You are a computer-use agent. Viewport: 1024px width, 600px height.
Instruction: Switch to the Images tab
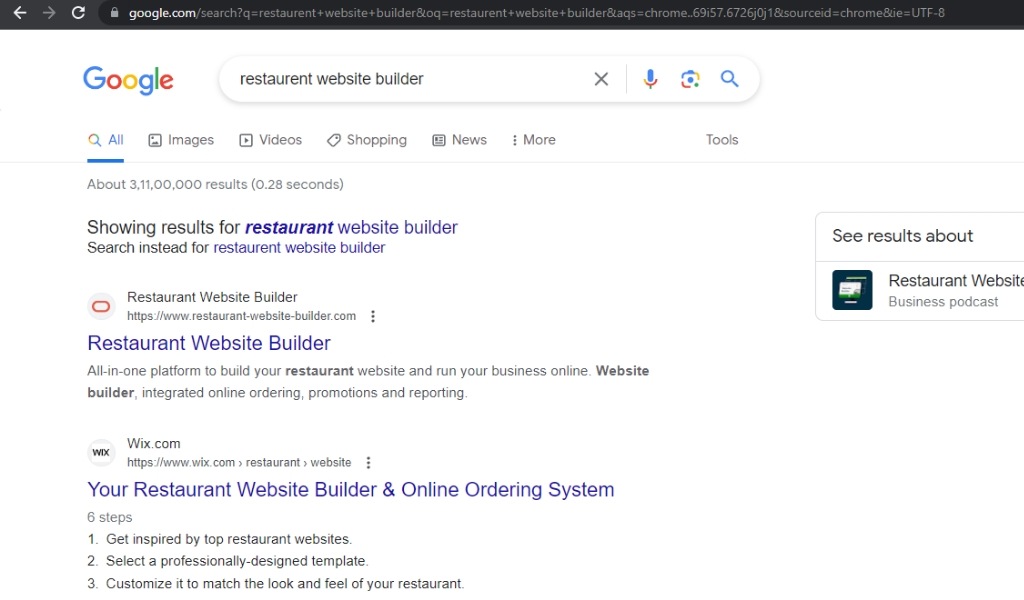pos(181,140)
